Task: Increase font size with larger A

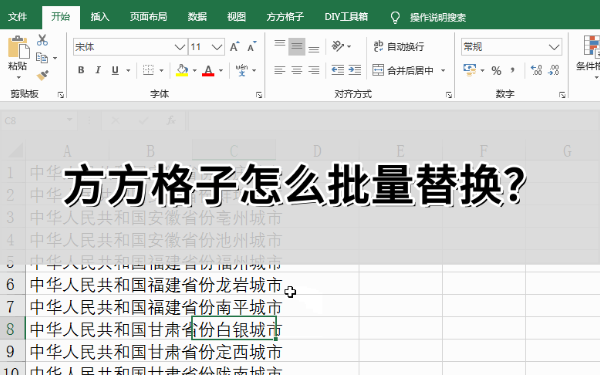Action: point(235,47)
